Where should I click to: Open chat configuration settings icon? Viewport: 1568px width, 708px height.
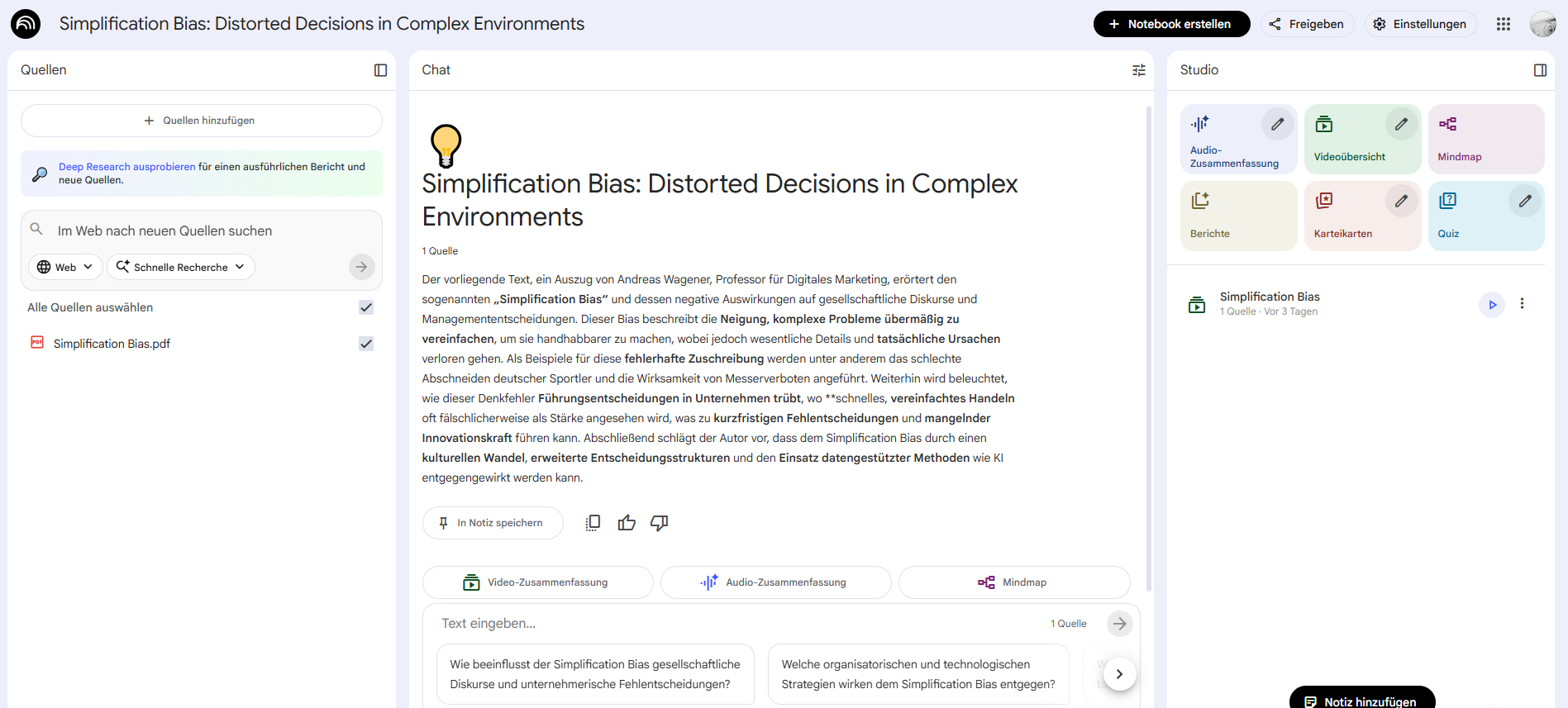pos(1138,70)
